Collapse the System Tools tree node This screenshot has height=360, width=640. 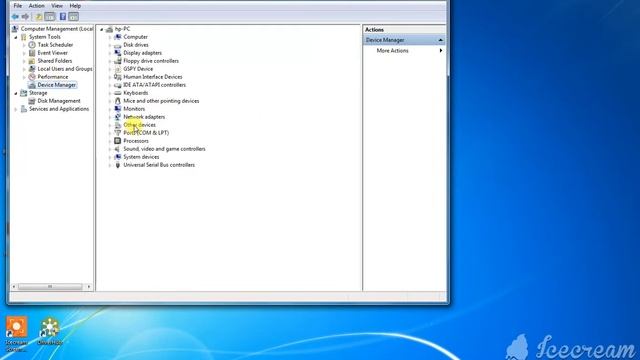16,37
